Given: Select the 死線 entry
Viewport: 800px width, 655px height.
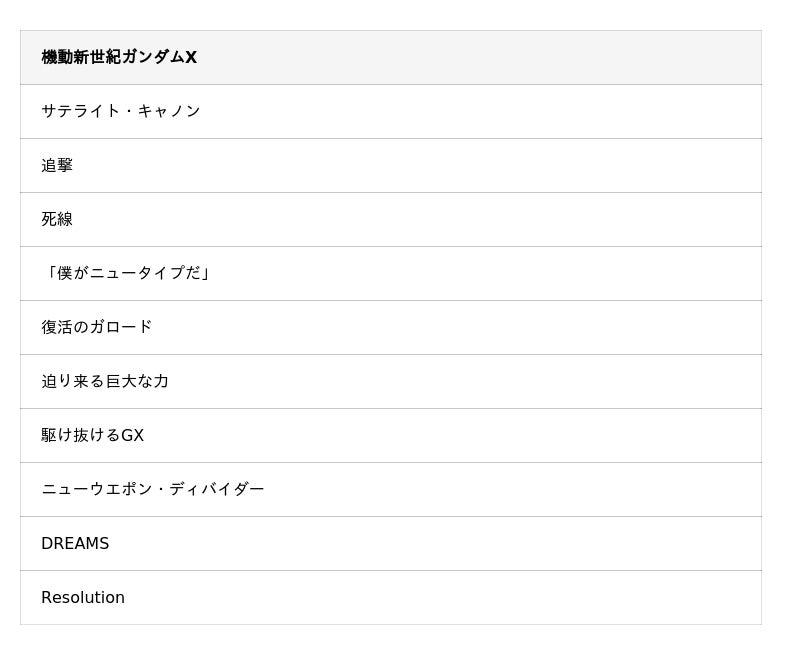Looking at the screenshot, I should tap(57, 219).
